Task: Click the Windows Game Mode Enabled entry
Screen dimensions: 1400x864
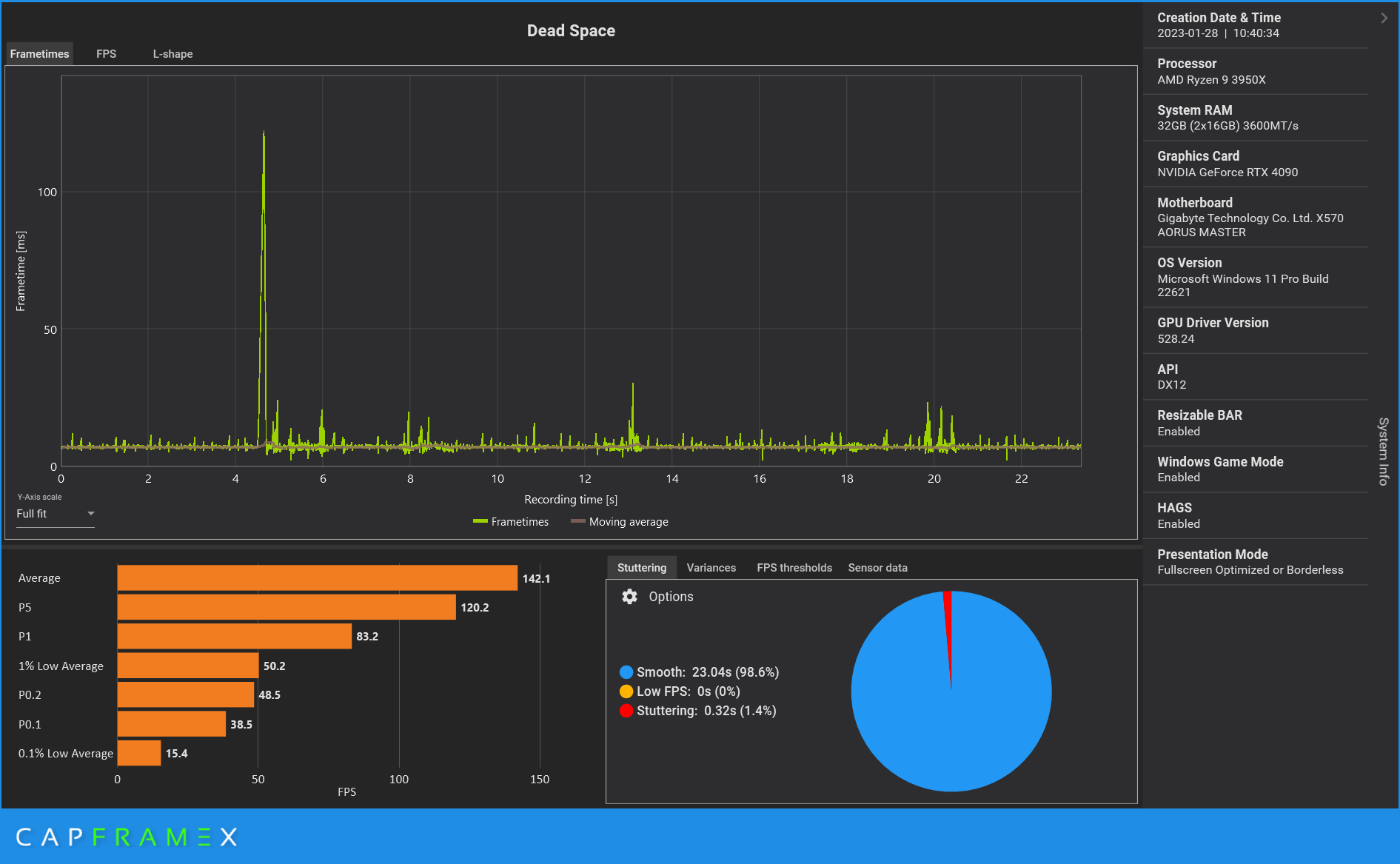Action: click(x=1220, y=469)
